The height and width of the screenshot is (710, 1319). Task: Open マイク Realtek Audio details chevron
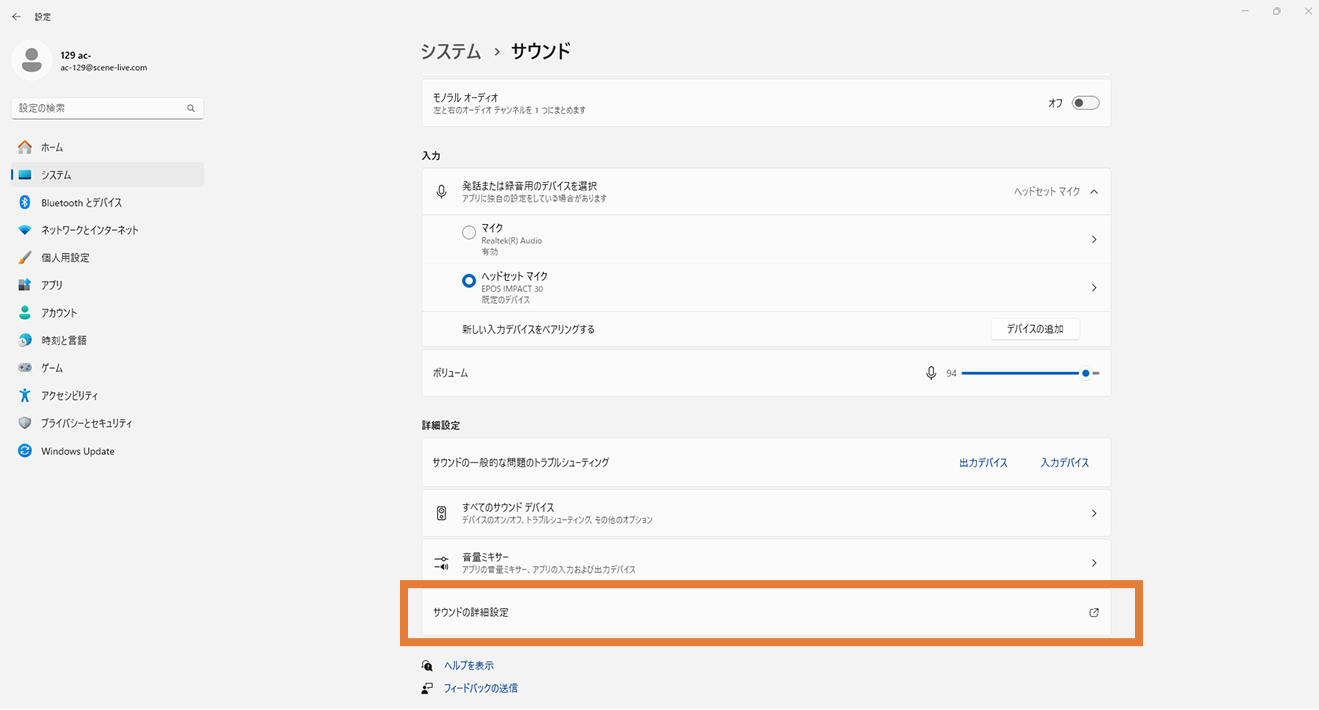click(1094, 240)
